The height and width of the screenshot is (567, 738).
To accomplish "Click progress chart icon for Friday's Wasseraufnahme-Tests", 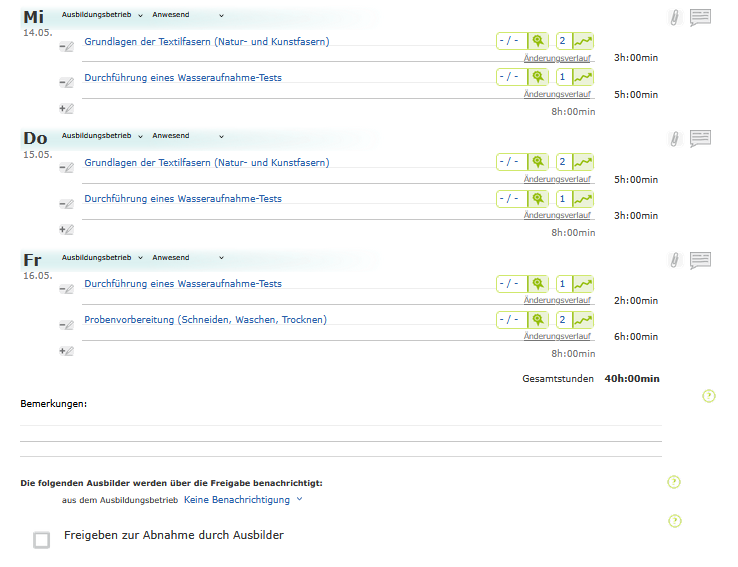I will pyautogui.click(x=583, y=284).
